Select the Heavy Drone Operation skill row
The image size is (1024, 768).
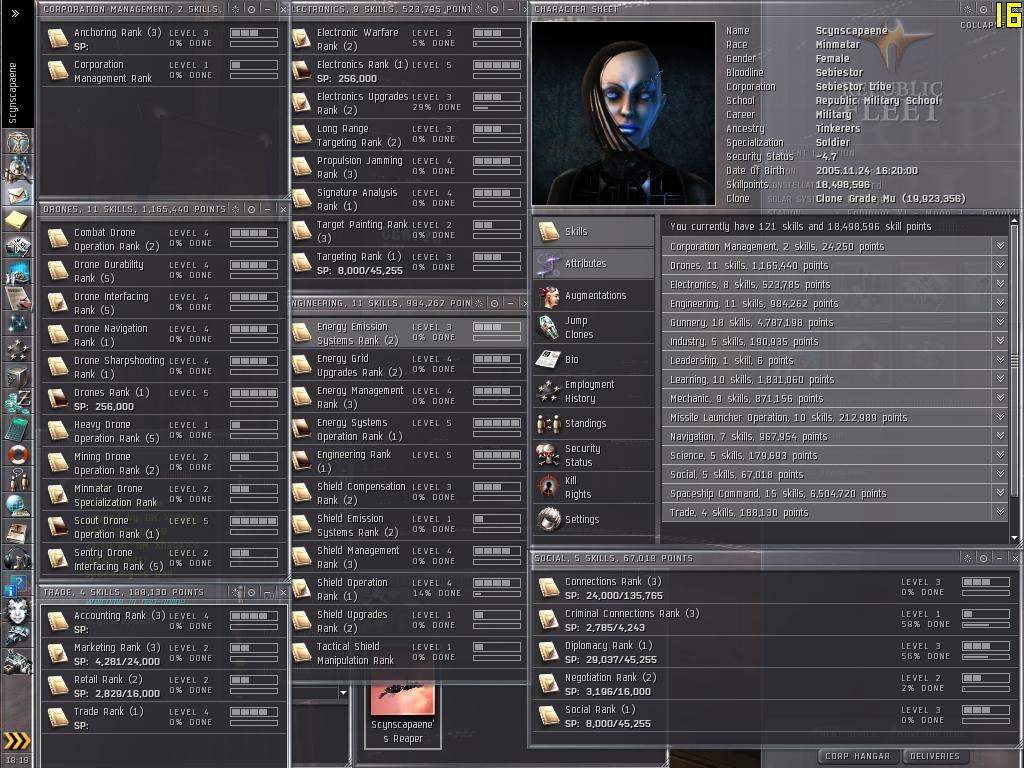pyautogui.click(x=164, y=431)
